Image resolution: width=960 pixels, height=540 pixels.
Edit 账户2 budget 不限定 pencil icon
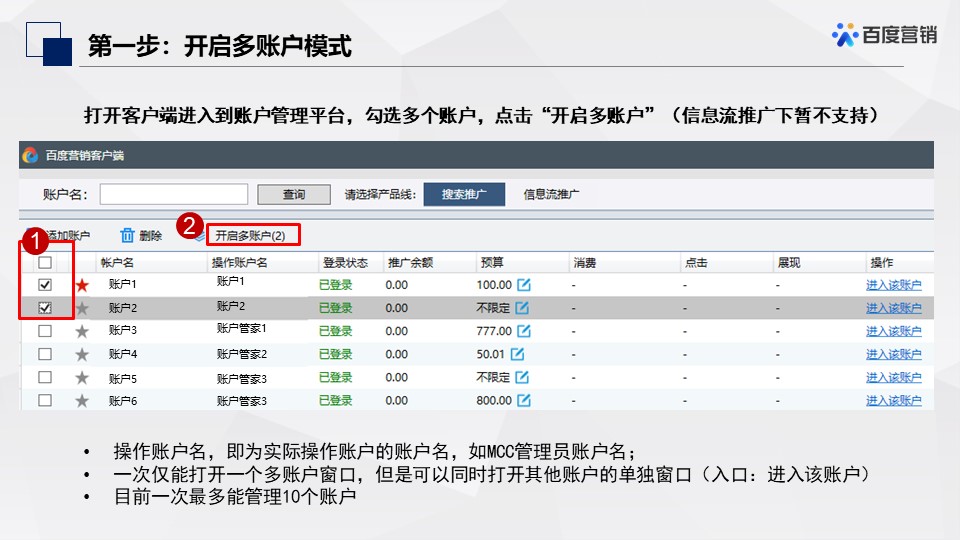[x=522, y=308]
